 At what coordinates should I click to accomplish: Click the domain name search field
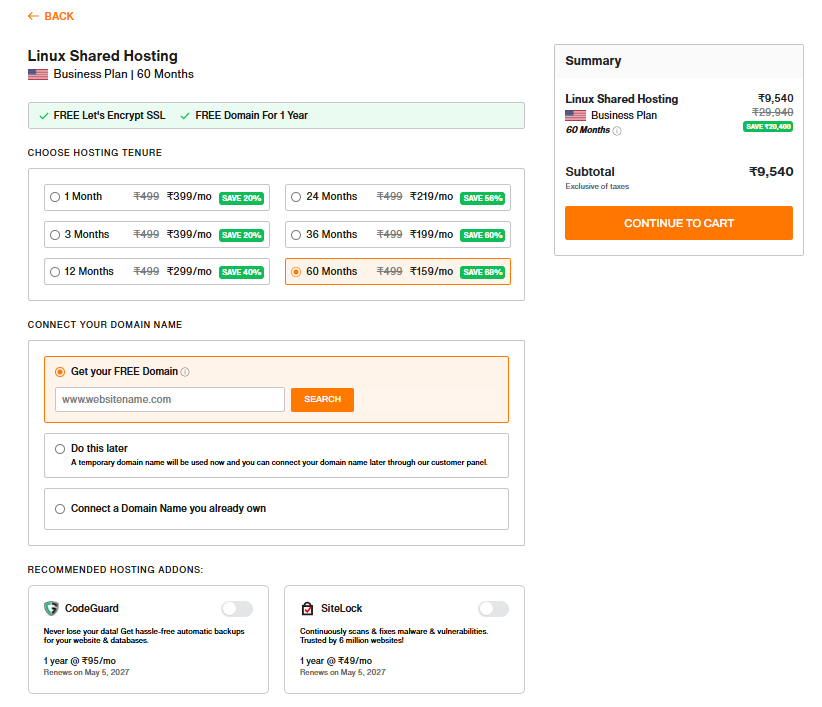point(170,399)
